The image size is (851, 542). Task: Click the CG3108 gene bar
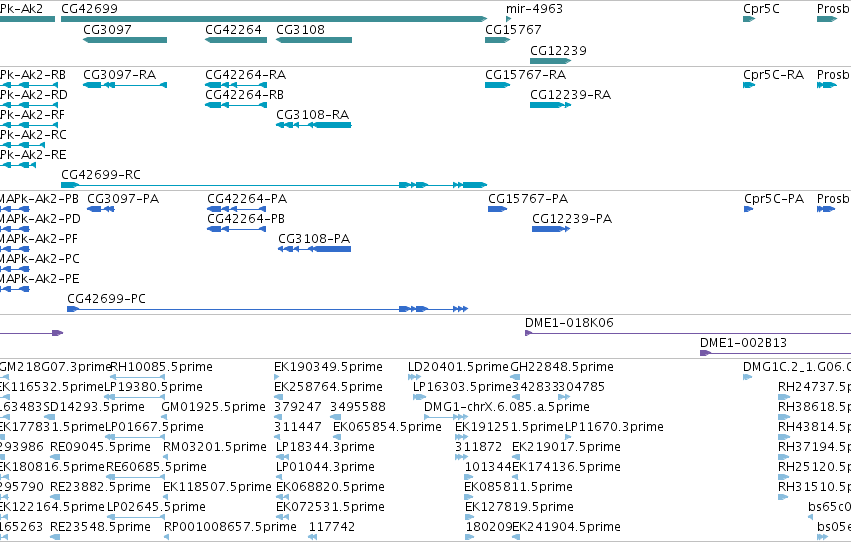(314, 40)
